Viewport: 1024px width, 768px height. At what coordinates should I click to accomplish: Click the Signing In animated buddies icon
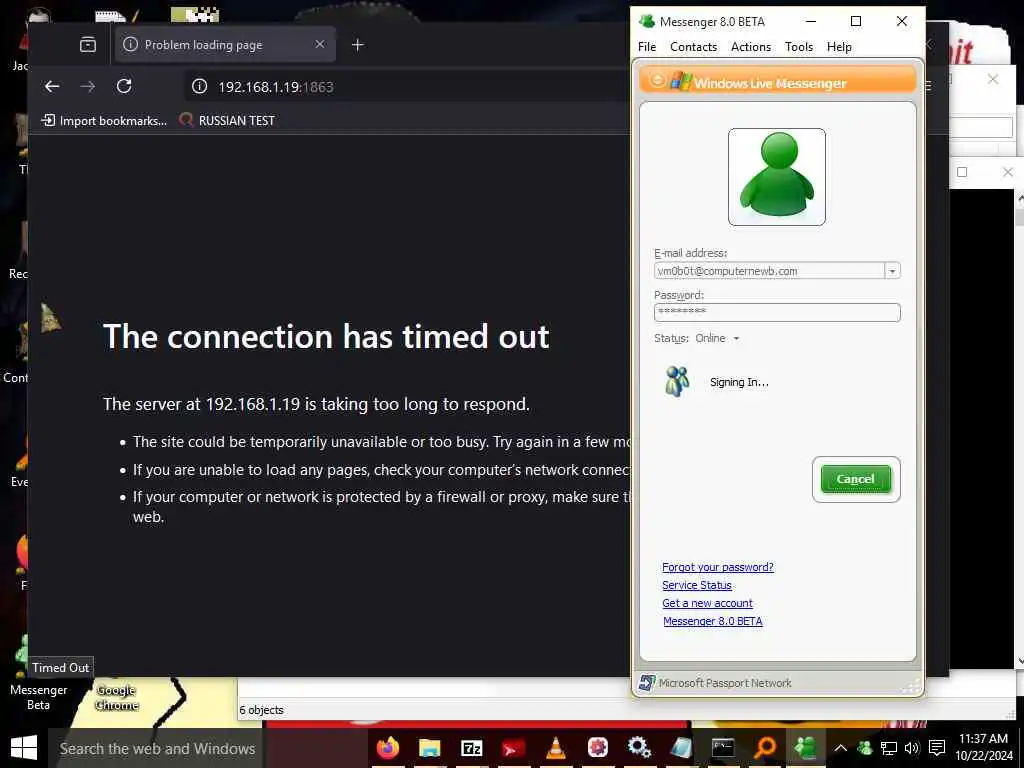coord(677,381)
